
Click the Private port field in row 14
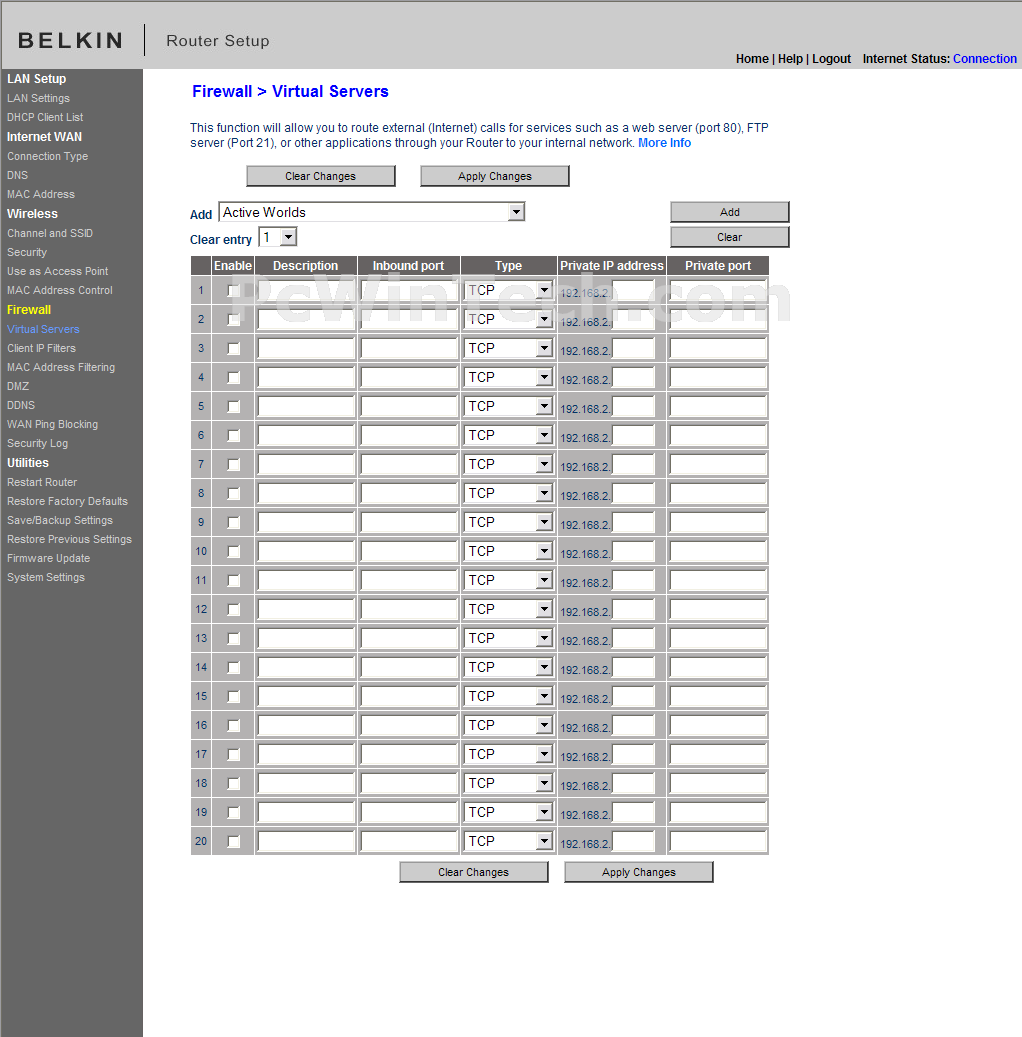tap(718, 667)
